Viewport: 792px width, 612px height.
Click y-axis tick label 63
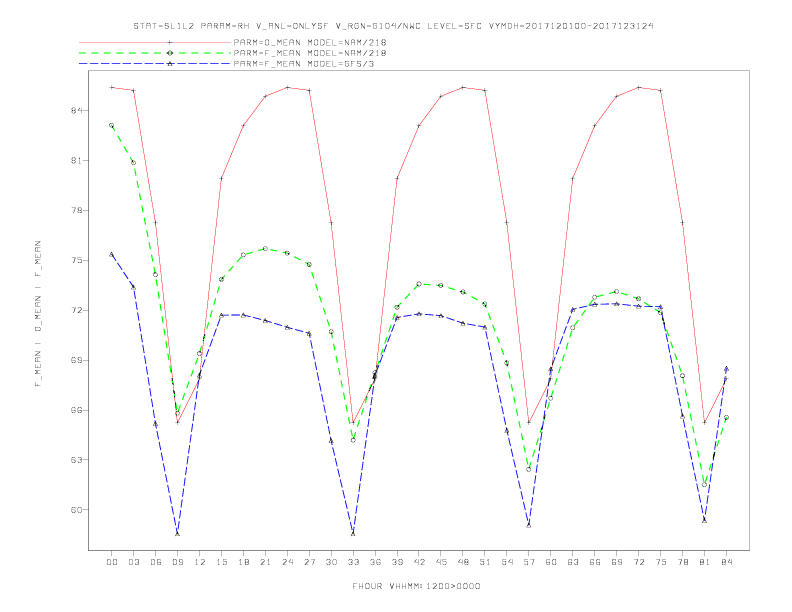tap(76, 460)
